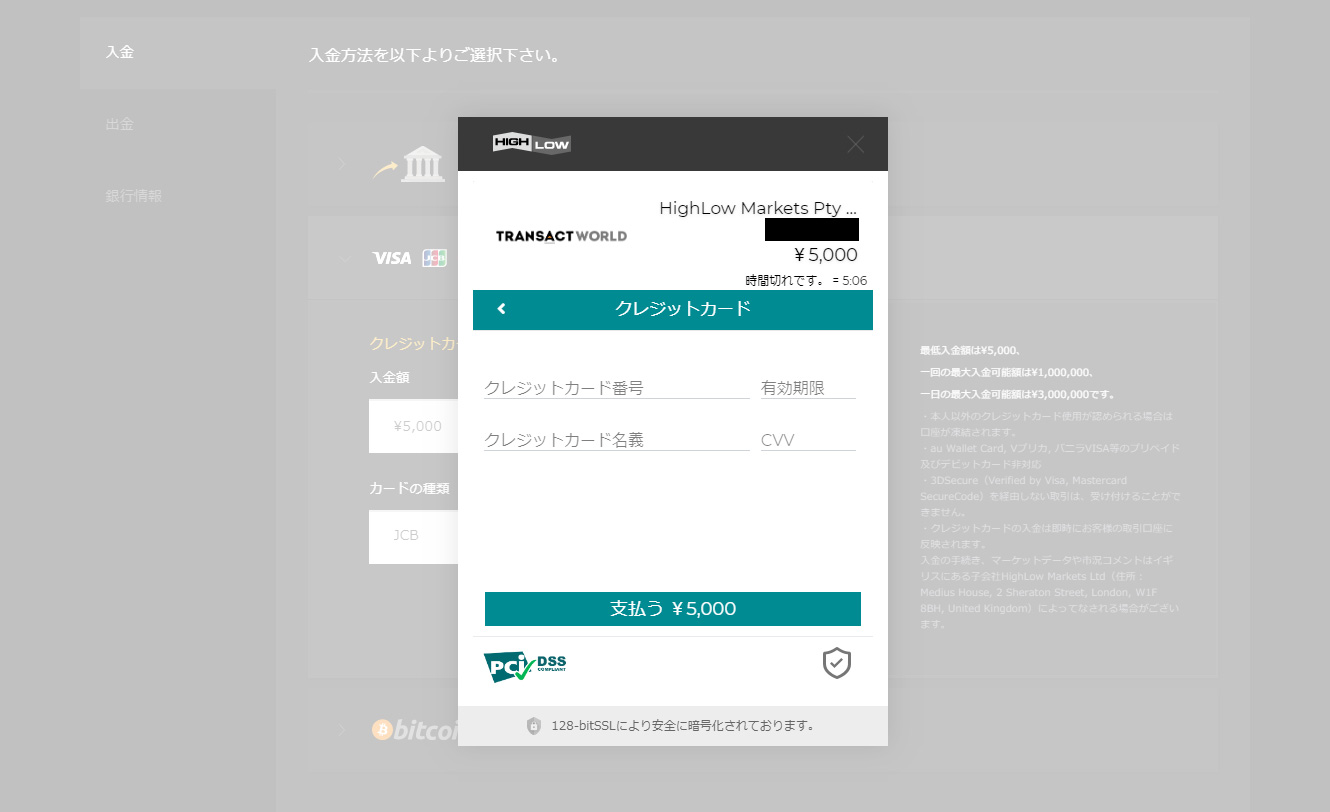The height and width of the screenshot is (812, 1330).
Task: Click the bitcoin logo icon
Action: coord(381,730)
